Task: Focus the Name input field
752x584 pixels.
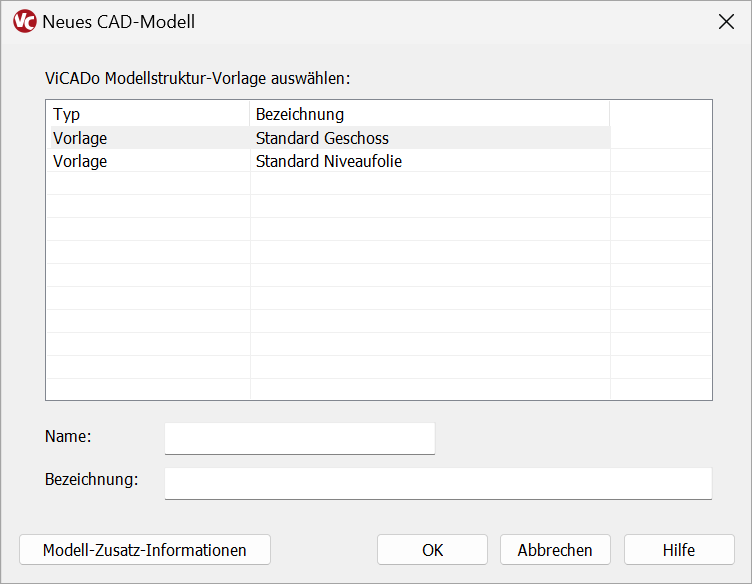Action: pyautogui.click(x=300, y=438)
